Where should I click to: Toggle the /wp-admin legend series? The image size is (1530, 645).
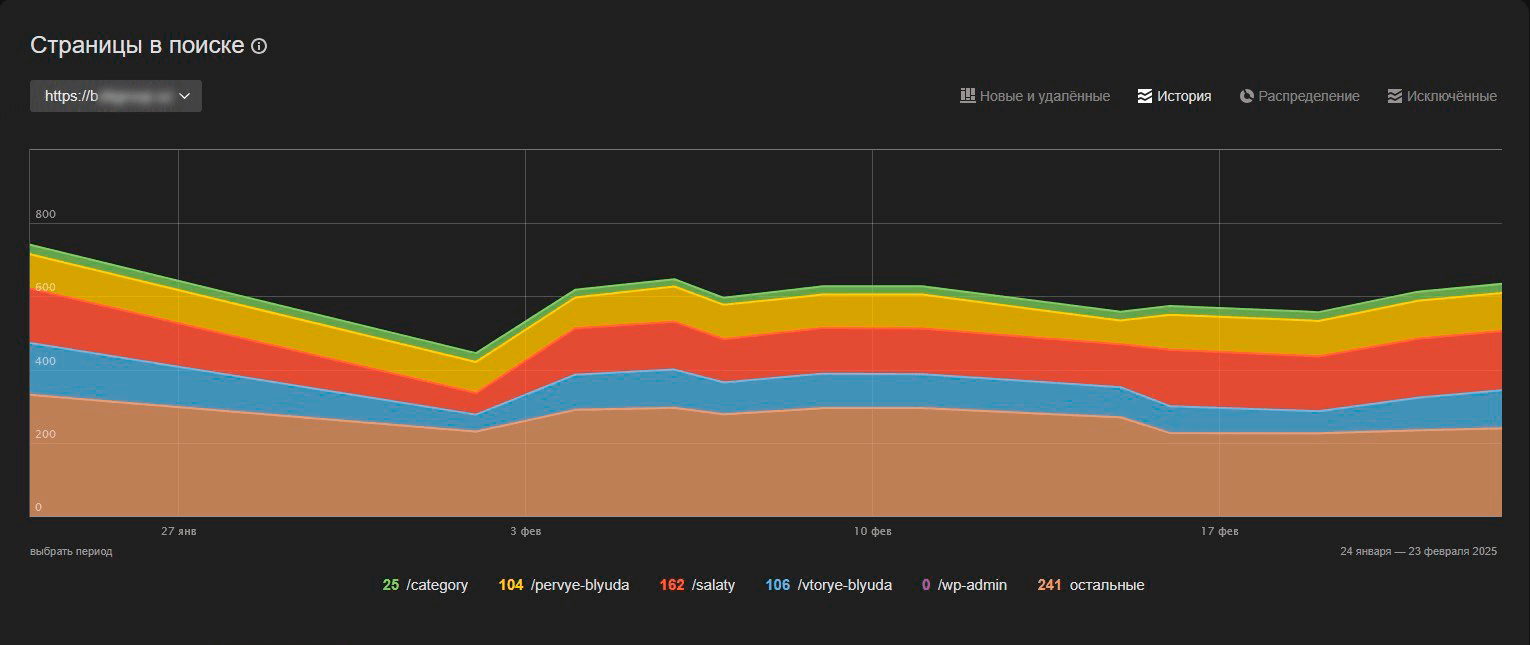tap(964, 585)
